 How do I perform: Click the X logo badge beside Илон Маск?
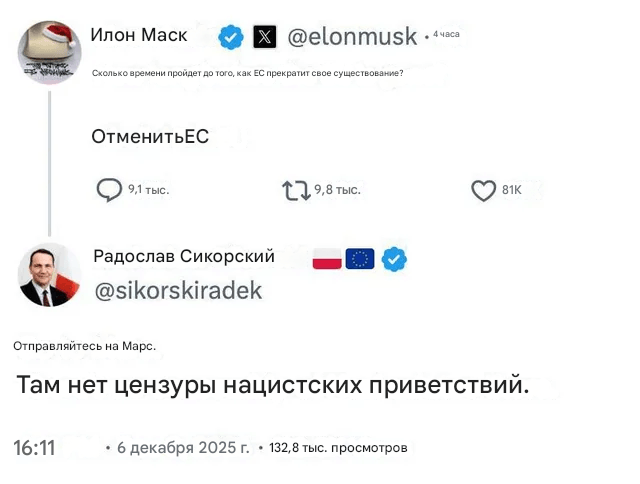point(264,38)
